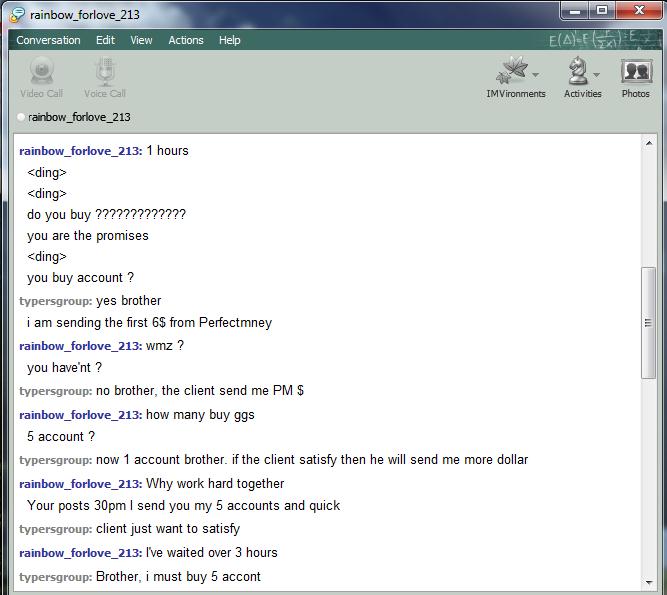This screenshot has height=595, width=667.
Task: Click the message starting "Your posts 30pm"
Action: tap(183, 506)
